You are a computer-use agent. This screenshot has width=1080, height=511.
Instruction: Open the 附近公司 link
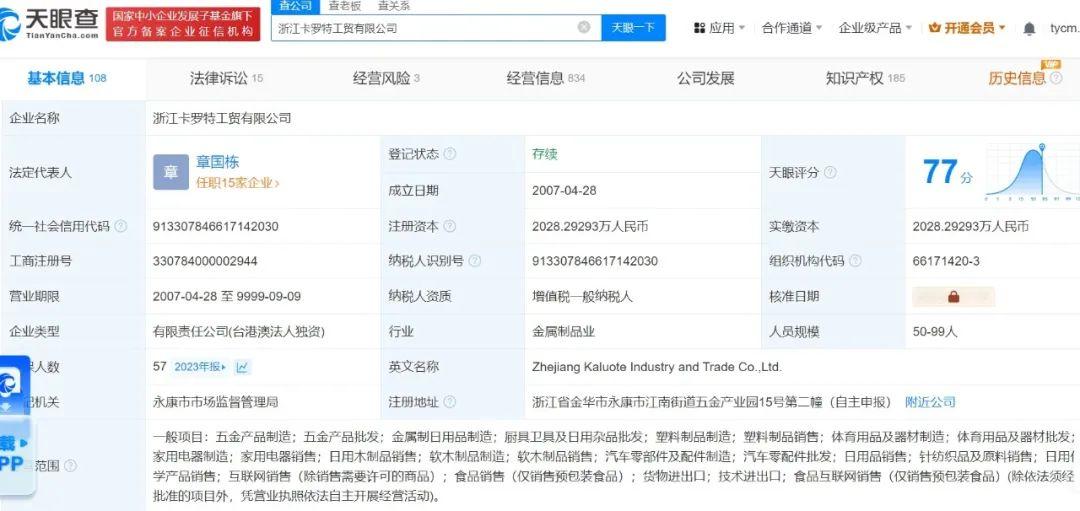tap(930, 402)
